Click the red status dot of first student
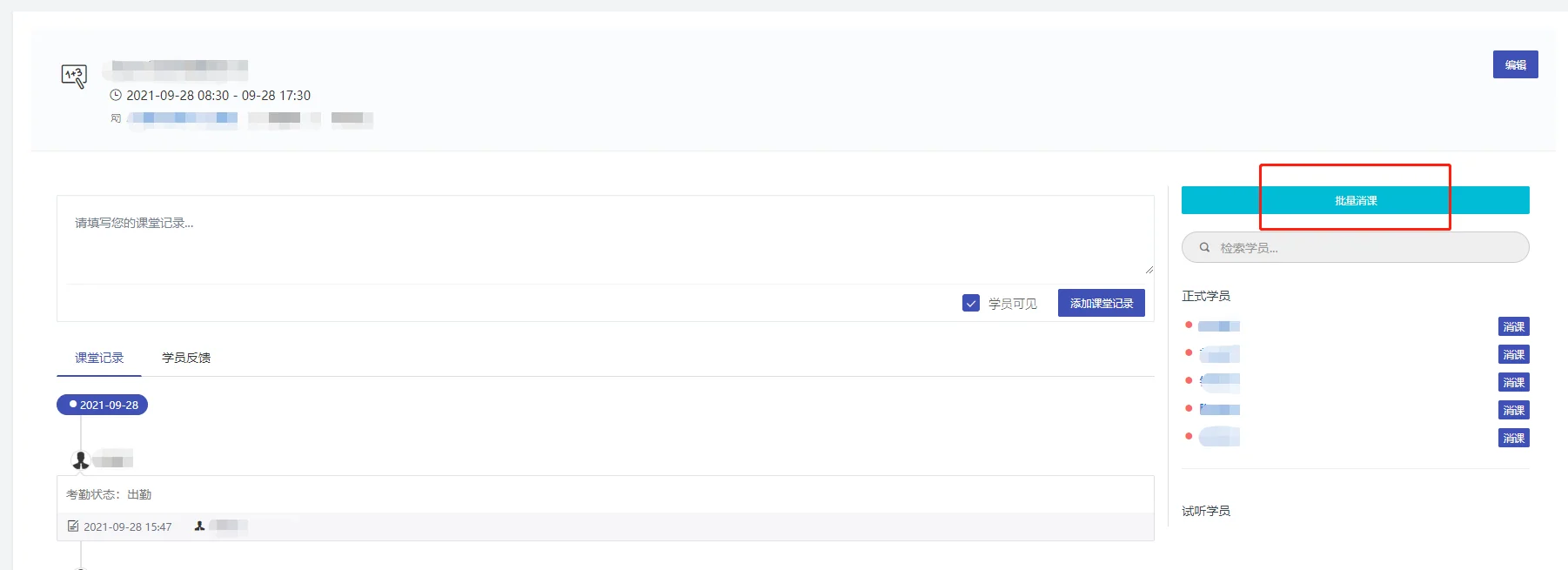 click(x=1189, y=325)
